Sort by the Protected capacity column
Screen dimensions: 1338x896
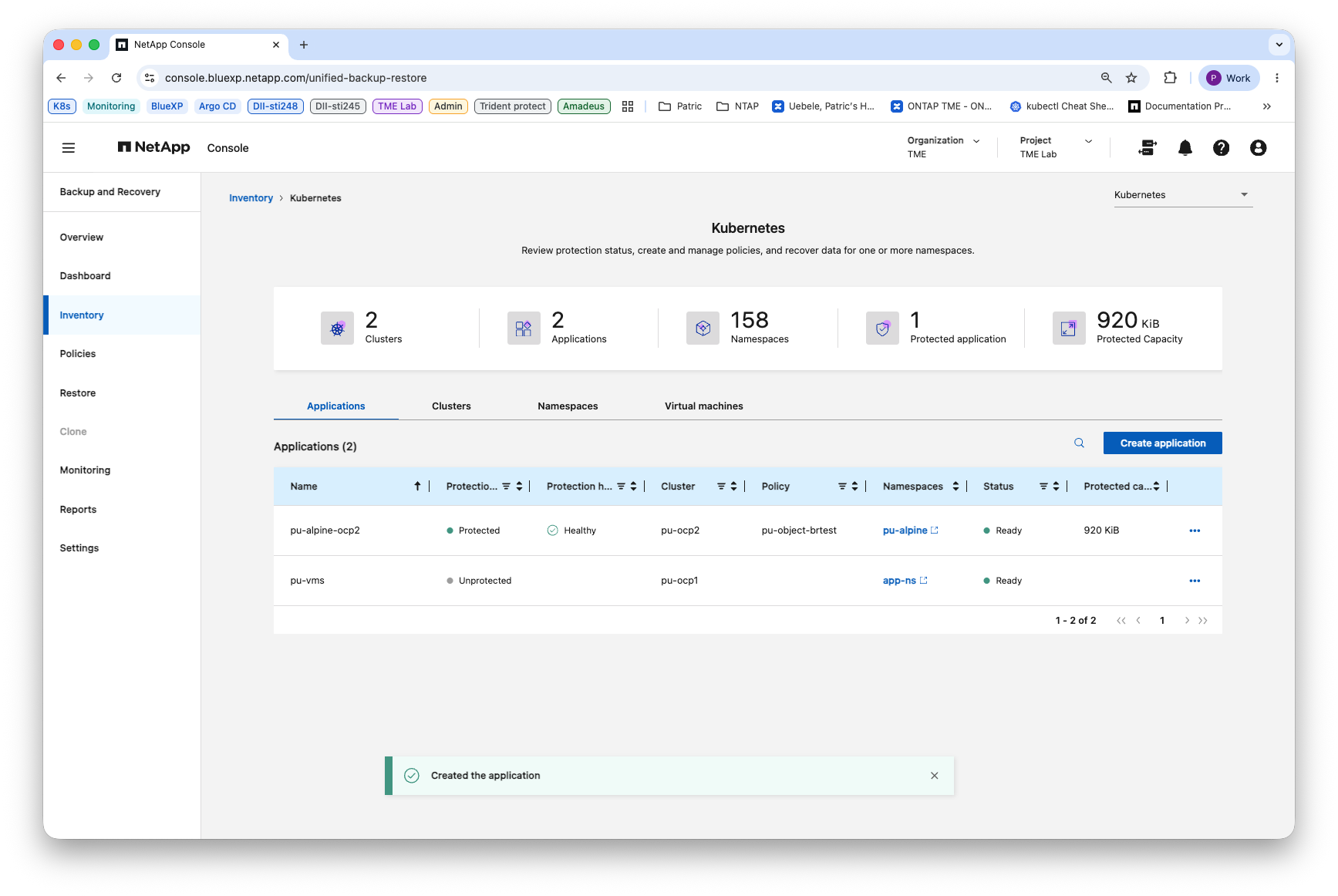pyautogui.click(x=1156, y=487)
